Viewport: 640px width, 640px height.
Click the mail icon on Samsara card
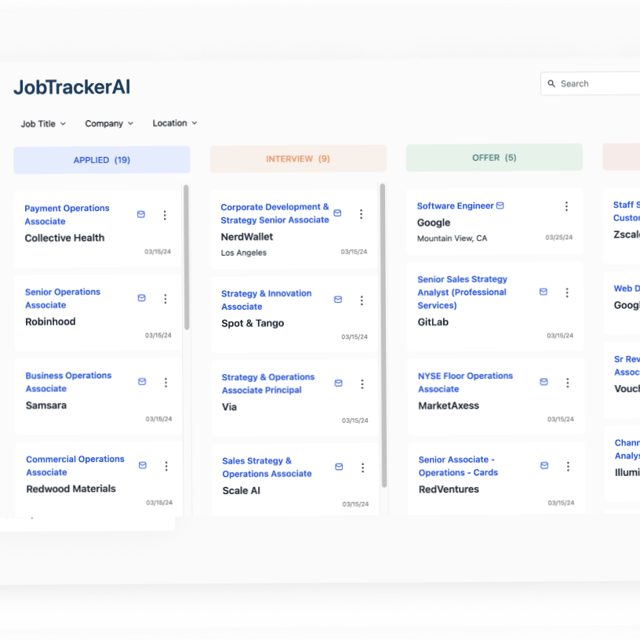[x=142, y=382]
